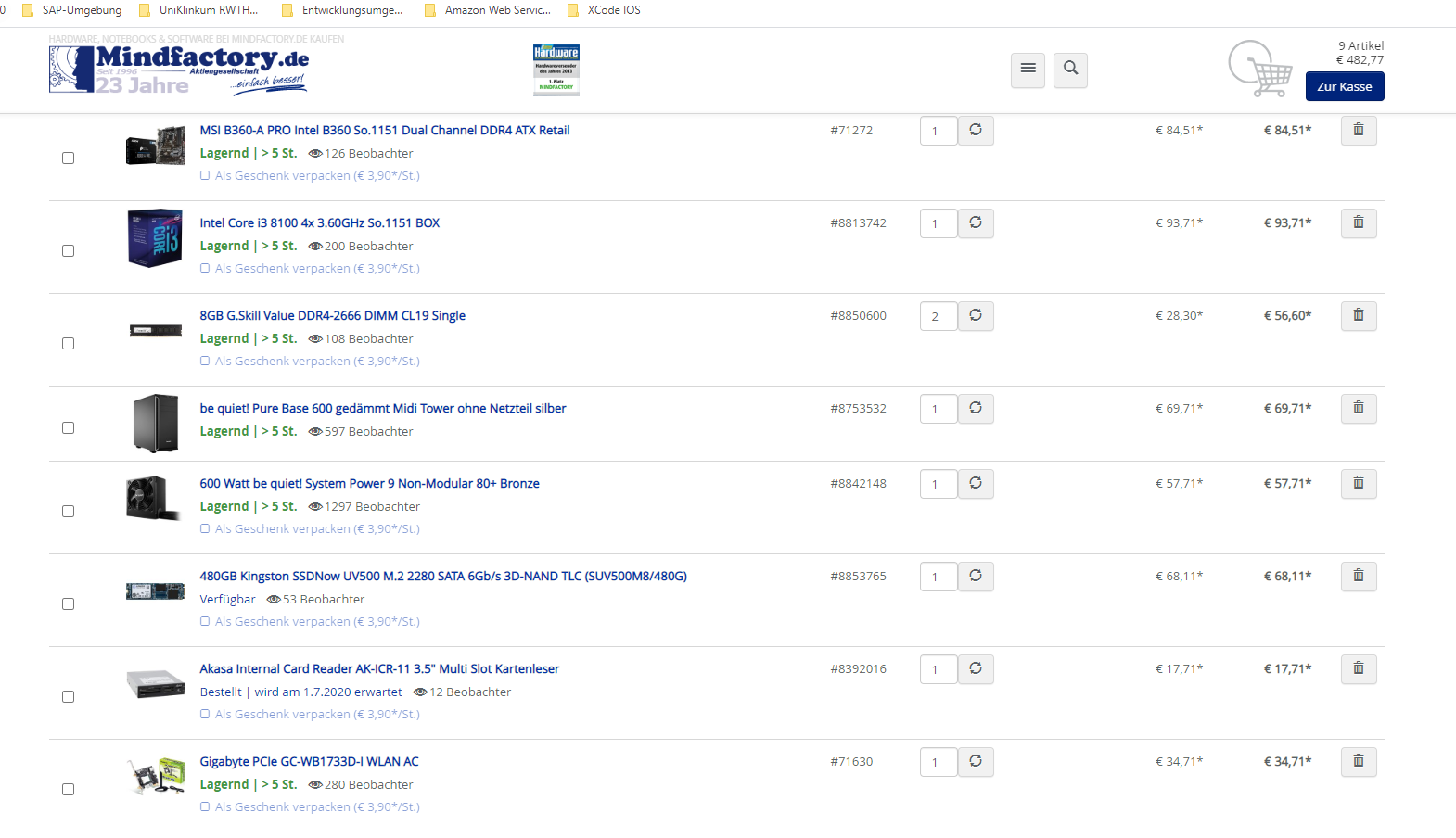Enable gift wrapping for Gigabyte PCIe WLAN card

click(205, 806)
